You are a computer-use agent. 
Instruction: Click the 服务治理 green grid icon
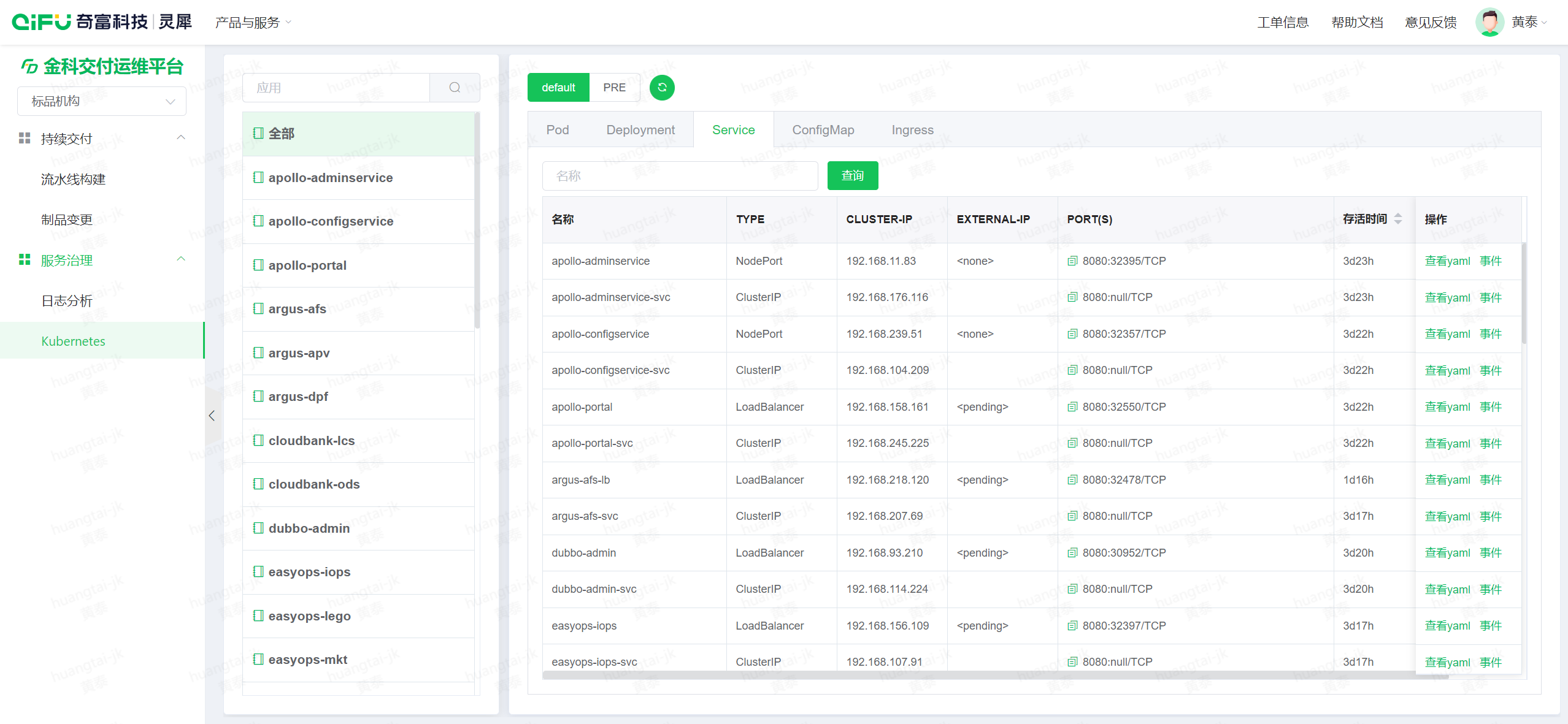(25, 260)
